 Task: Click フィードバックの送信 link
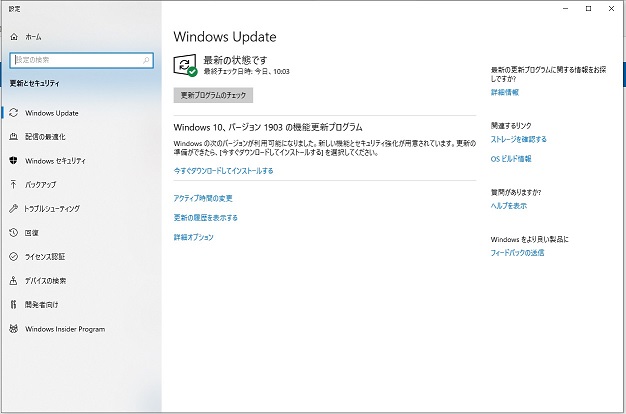tap(517, 253)
